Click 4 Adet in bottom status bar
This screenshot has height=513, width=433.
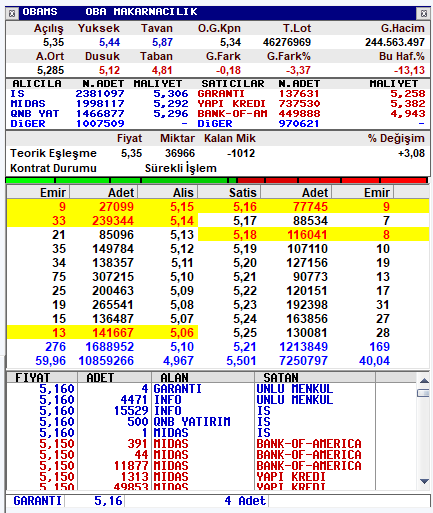[x=245, y=501]
